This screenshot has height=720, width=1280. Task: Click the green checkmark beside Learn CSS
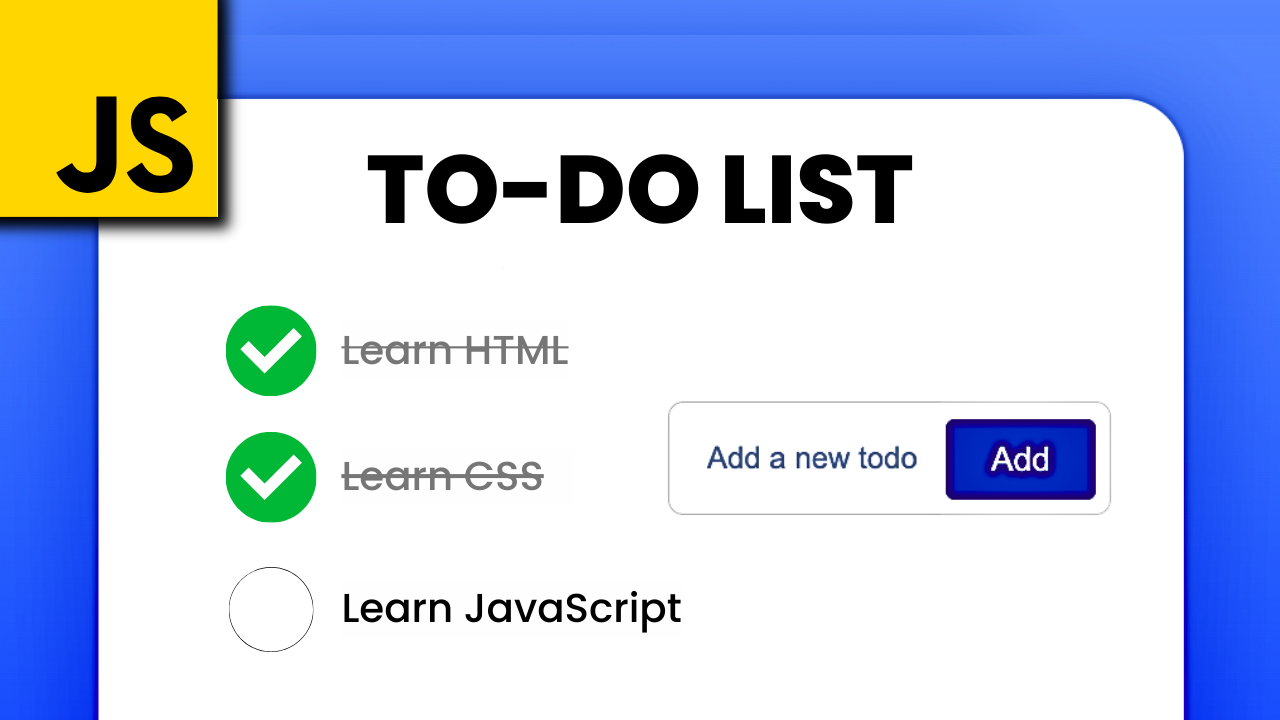tap(271, 477)
